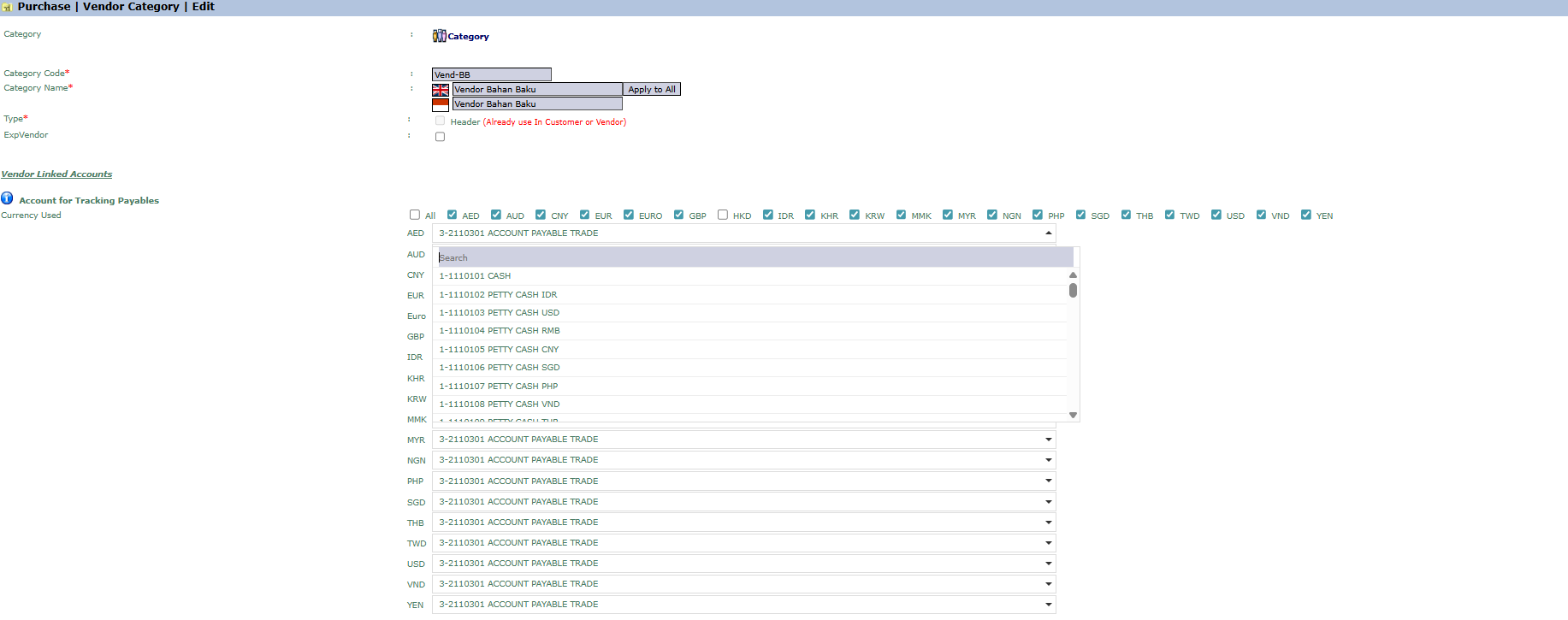The height and width of the screenshot is (620, 1568).
Task: Open the SGD account dropdown
Action: coord(743,502)
